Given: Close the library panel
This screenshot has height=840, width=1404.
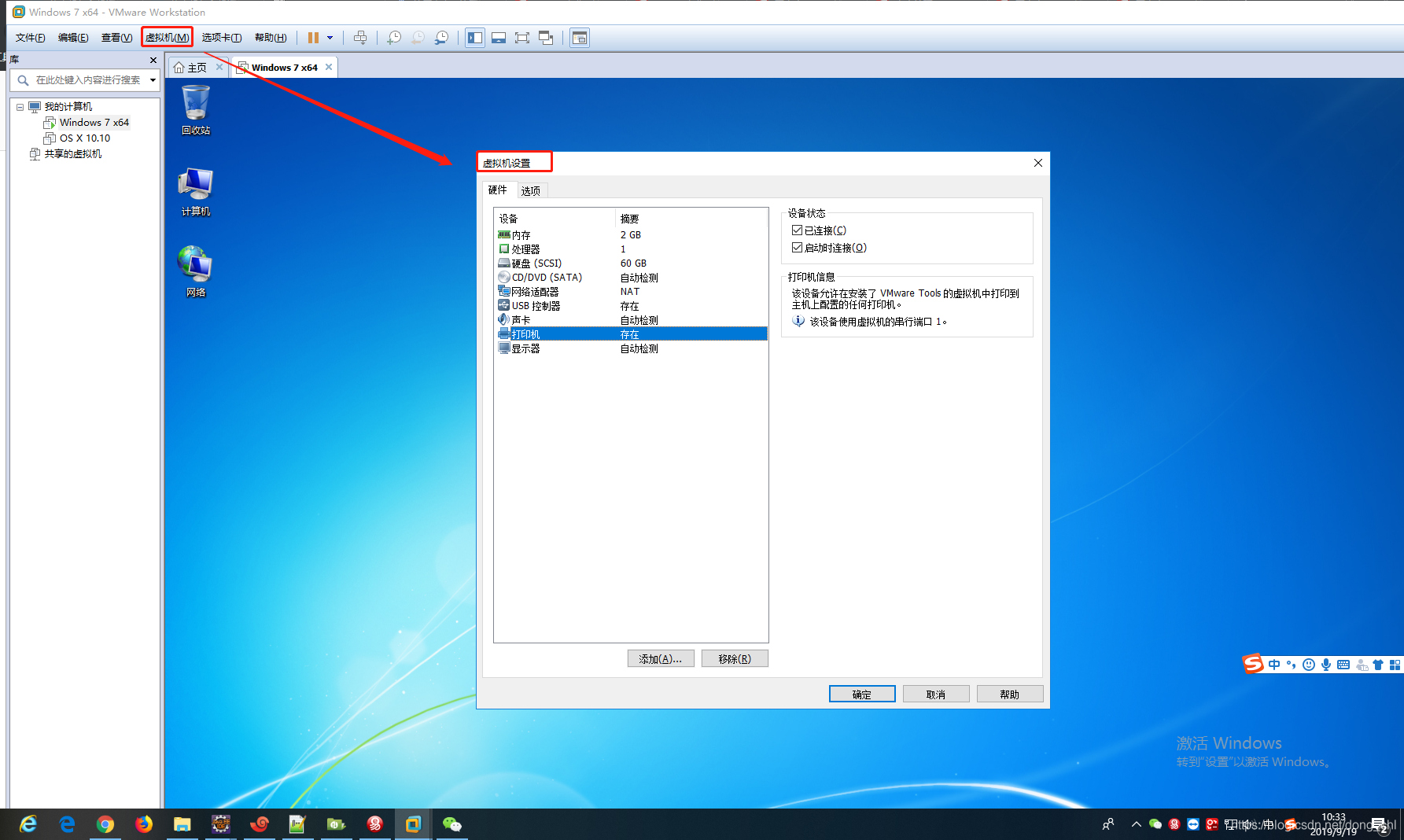Looking at the screenshot, I should pyautogui.click(x=153, y=60).
